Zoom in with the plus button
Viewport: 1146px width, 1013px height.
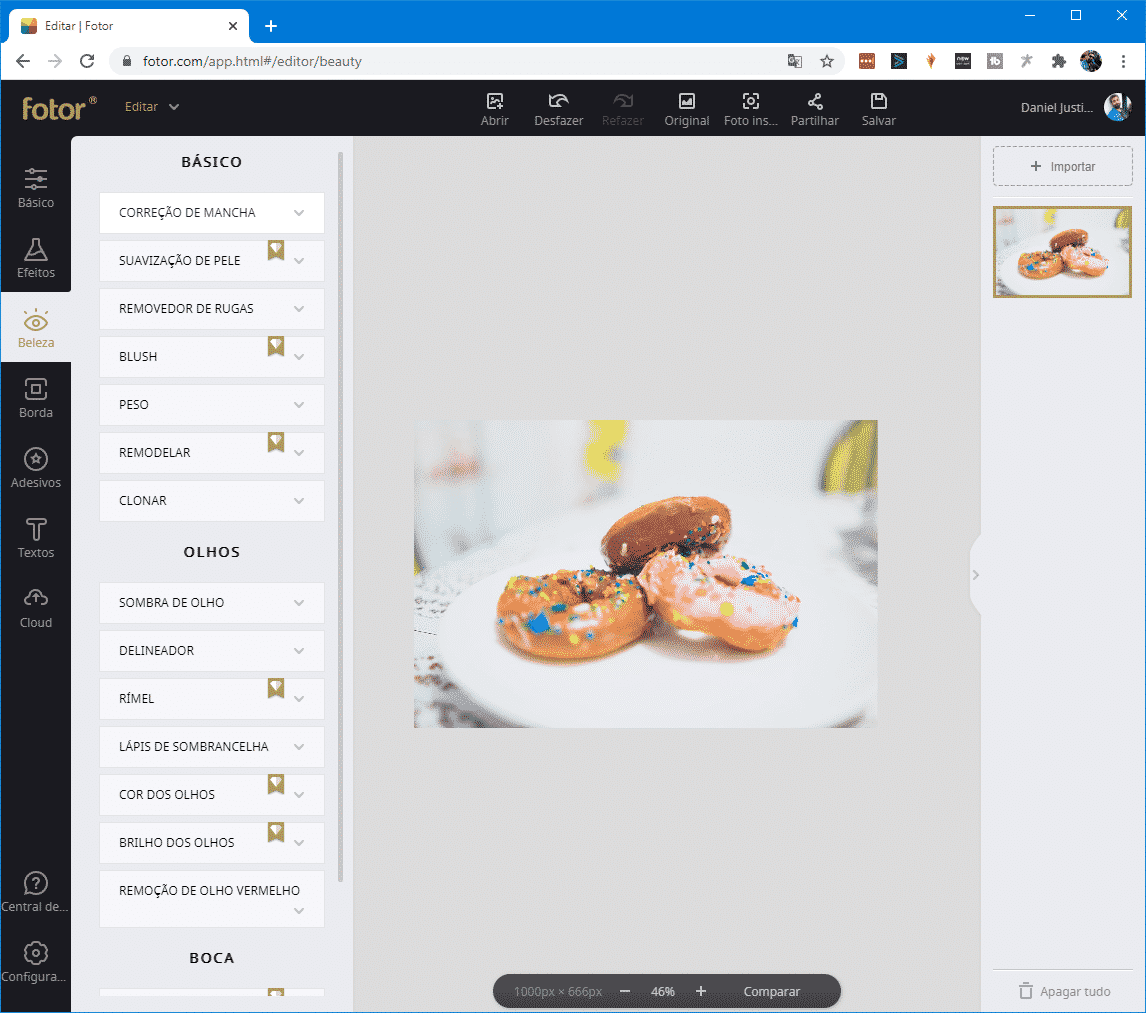[701, 991]
